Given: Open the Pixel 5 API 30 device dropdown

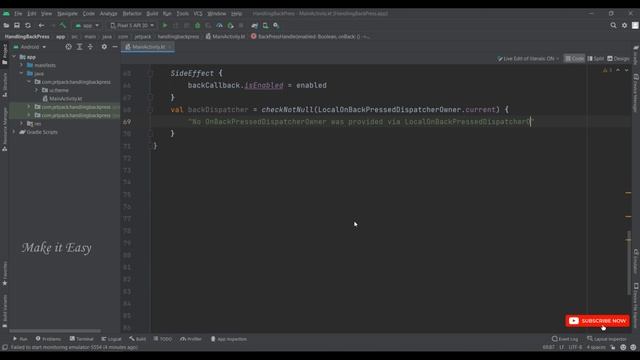Looking at the screenshot, I should (132, 25).
